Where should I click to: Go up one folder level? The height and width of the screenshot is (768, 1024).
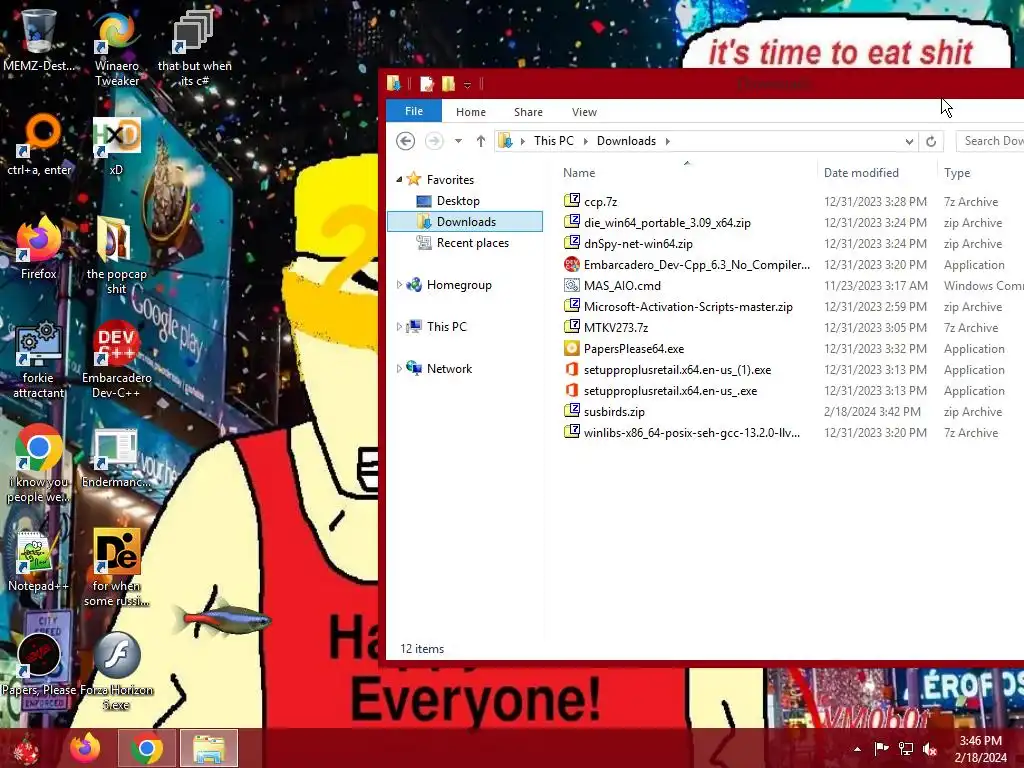[x=481, y=141]
